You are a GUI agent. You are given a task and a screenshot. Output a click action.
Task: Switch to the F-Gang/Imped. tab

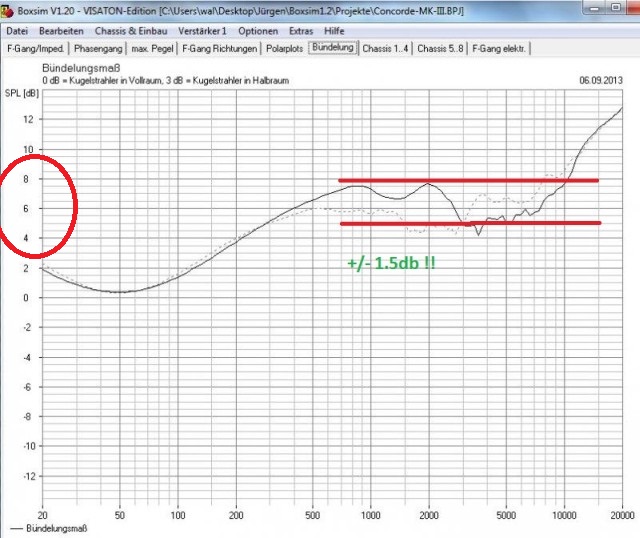(36, 49)
